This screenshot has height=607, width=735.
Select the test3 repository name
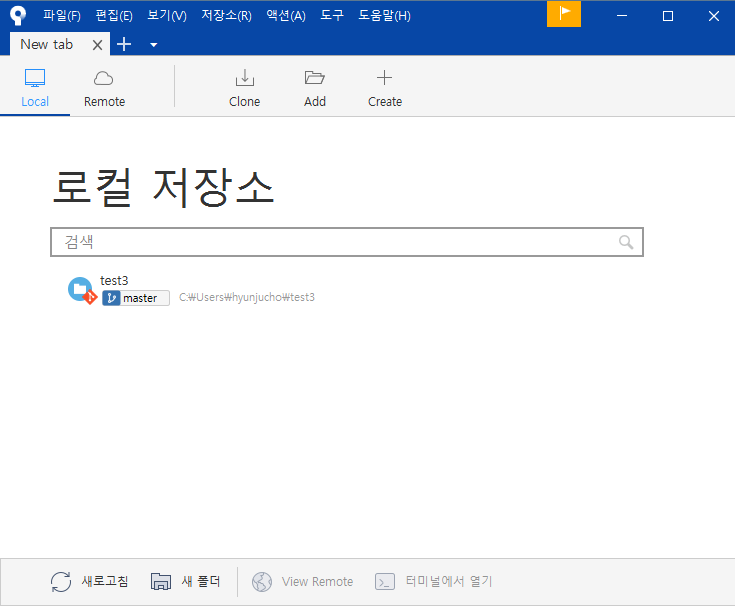tap(114, 280)
